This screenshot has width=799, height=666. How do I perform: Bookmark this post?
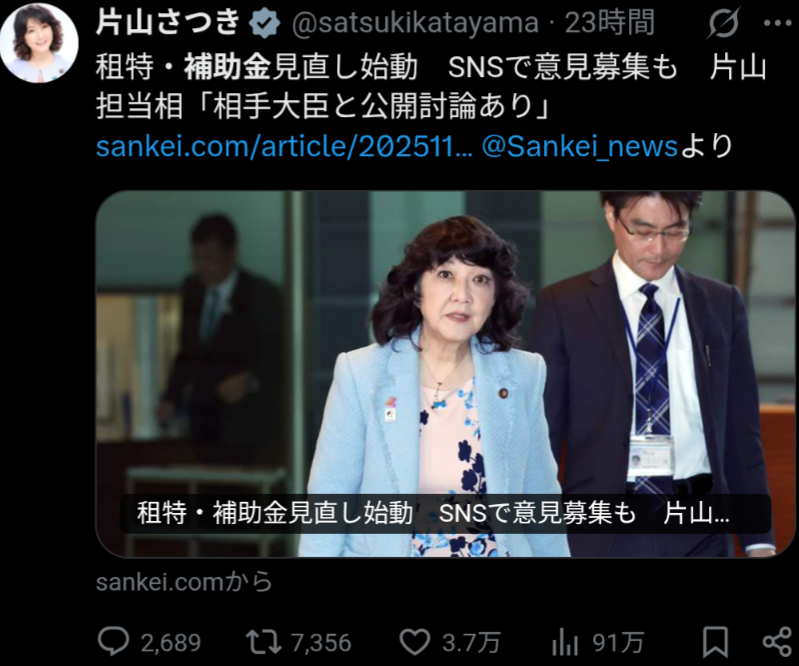click(x=715, y=642)
